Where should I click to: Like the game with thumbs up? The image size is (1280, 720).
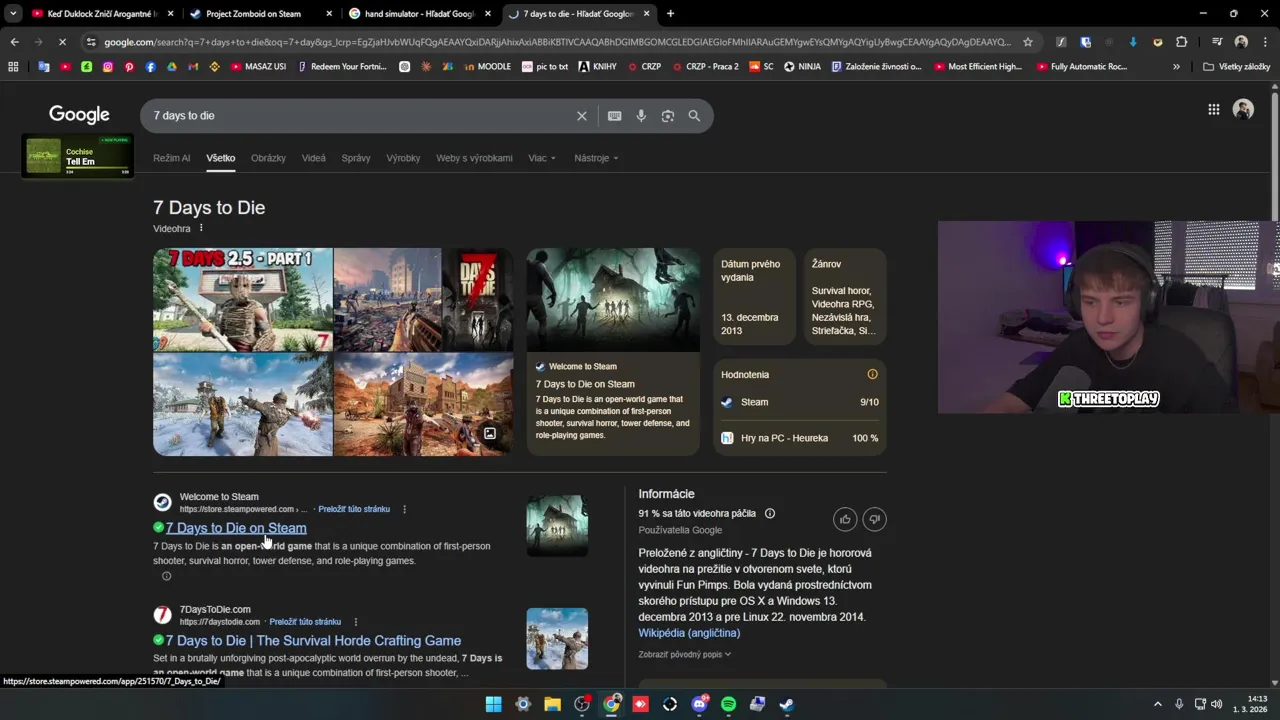[x=845, y=519]
